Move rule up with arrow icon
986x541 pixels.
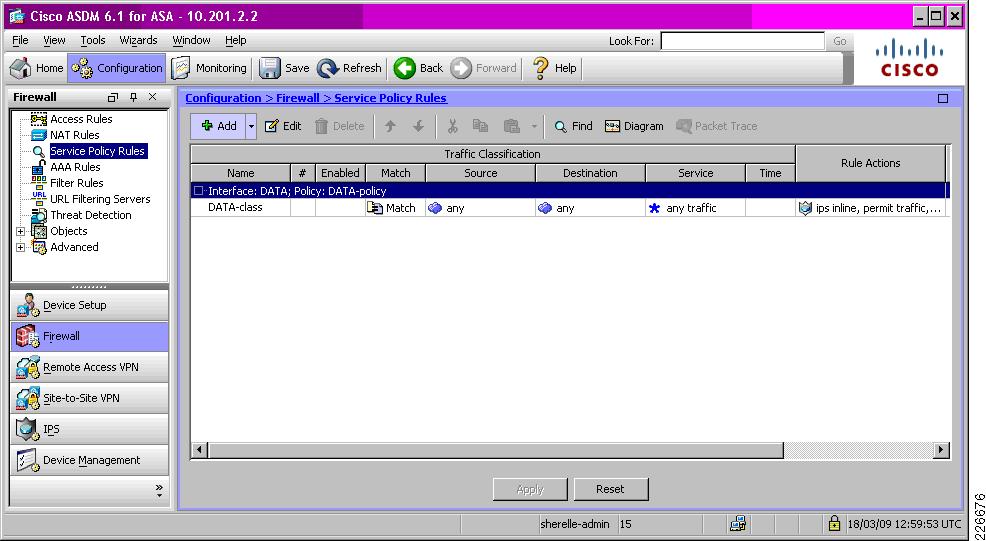click(x=390, y=126)
